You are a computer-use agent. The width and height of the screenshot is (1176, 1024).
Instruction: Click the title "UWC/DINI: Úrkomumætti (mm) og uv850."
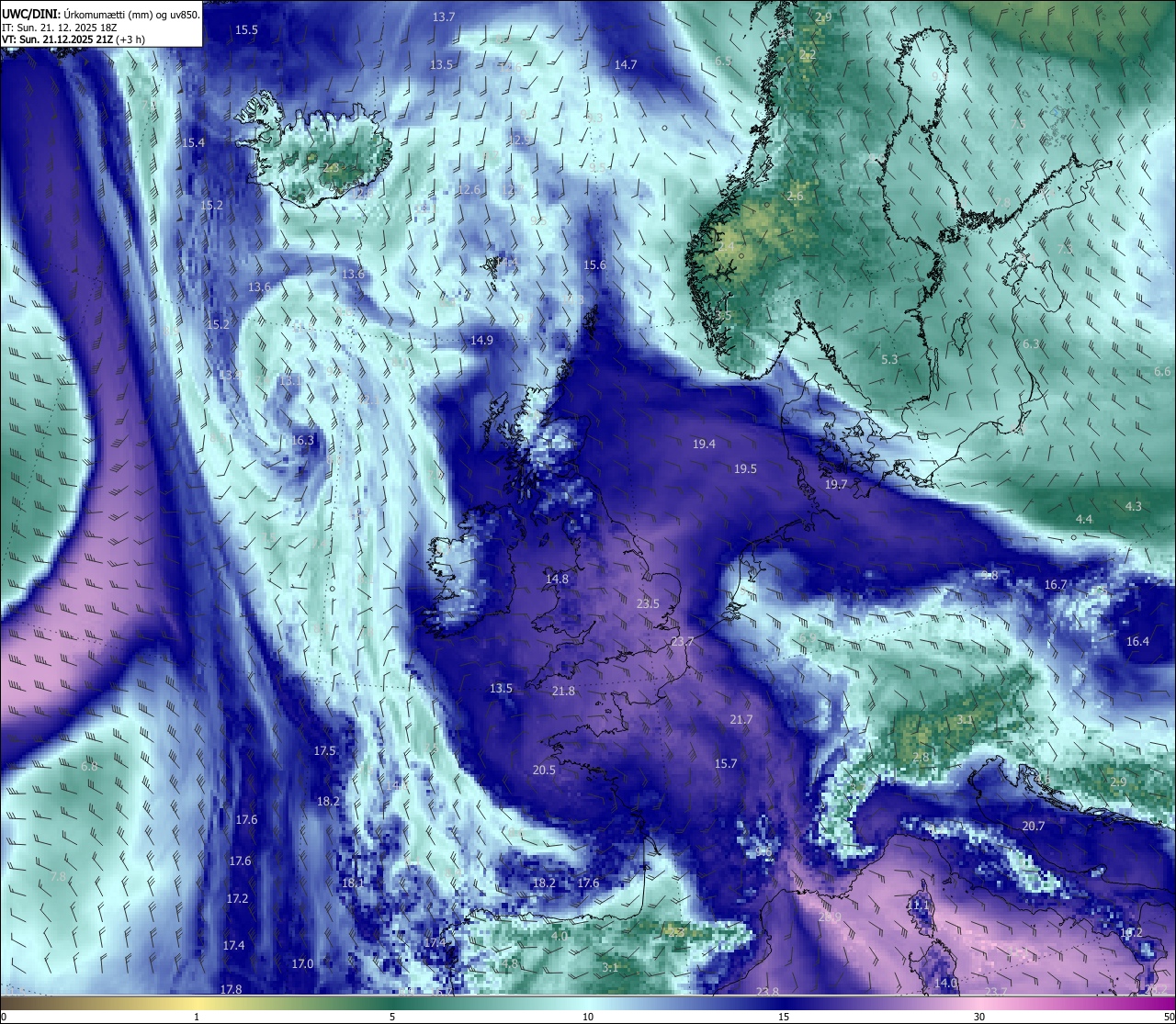coord(101,15)
